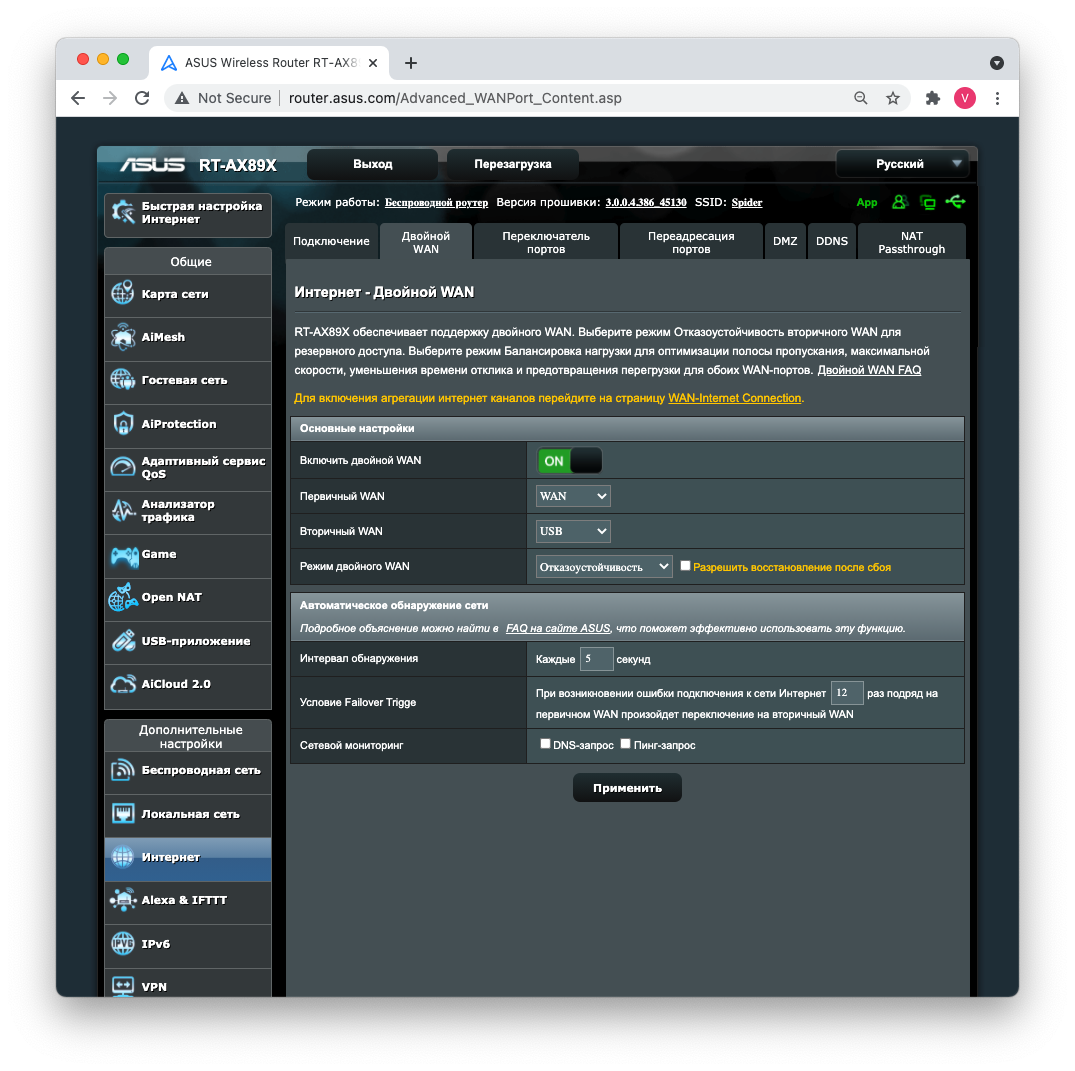Screen dimensions: 1075x1071
Task: Open the AiCloud 2.0 cloud icon
Action: point(123,684)
